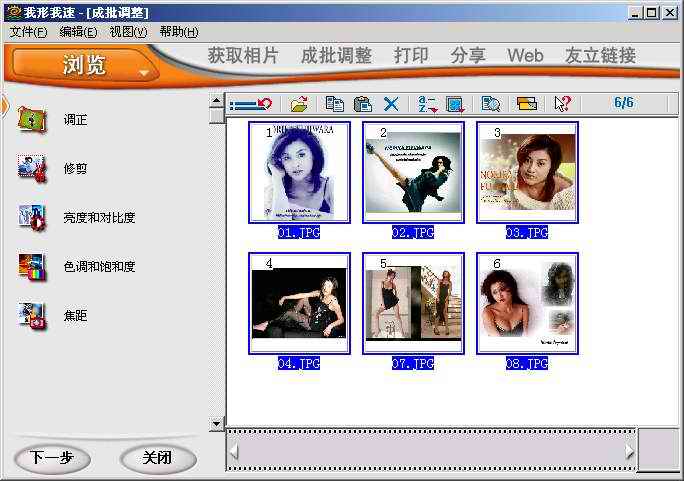The image size is (684, 481).
Task: Click the rotate/view-mode toolbar icon
Action: [x=251, y=104]
